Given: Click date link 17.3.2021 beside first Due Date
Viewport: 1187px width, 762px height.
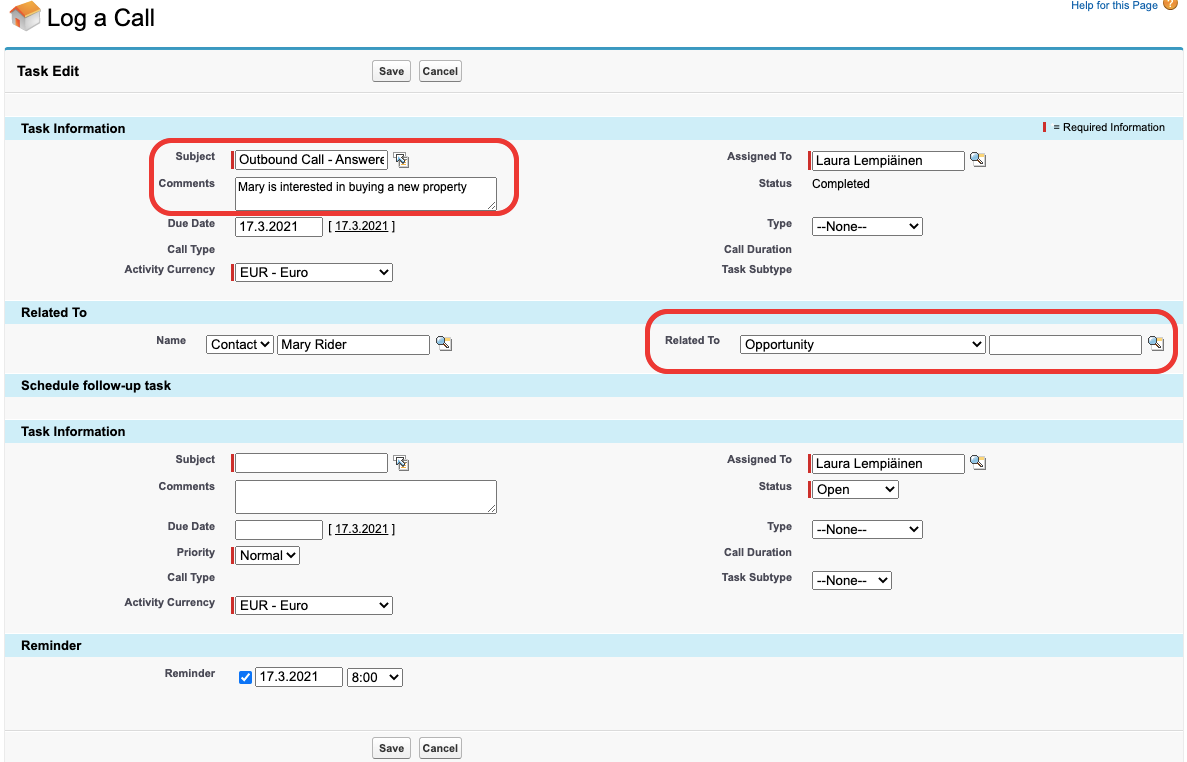Looking at the screenshot, I should click(x=361, y=226).
